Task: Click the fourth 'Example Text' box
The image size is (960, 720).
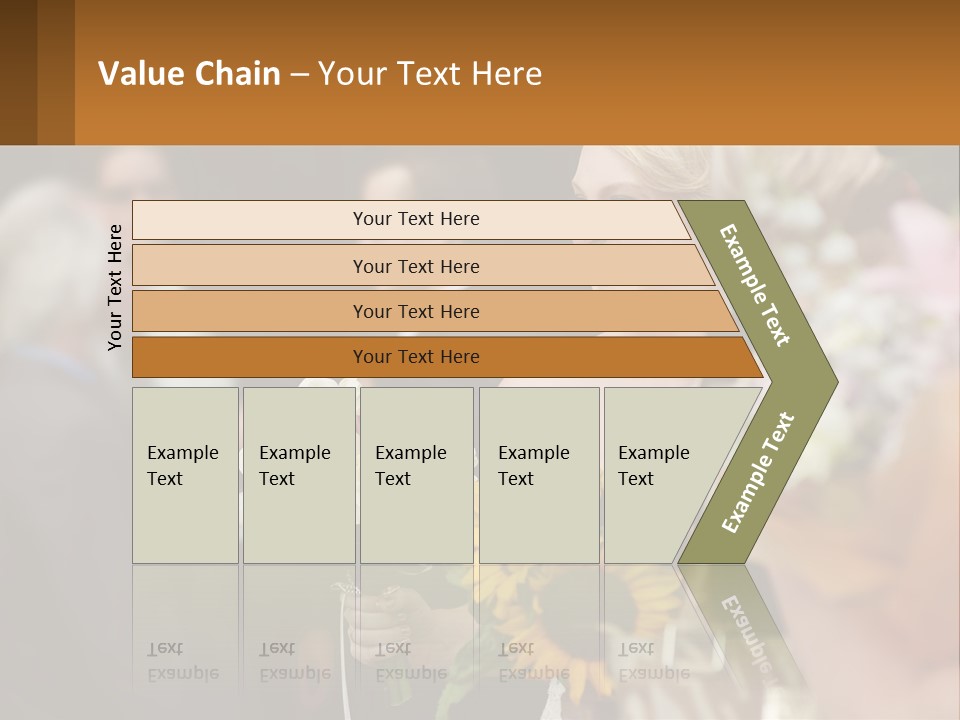Action: pyautogui.click(x=539, y=475)
